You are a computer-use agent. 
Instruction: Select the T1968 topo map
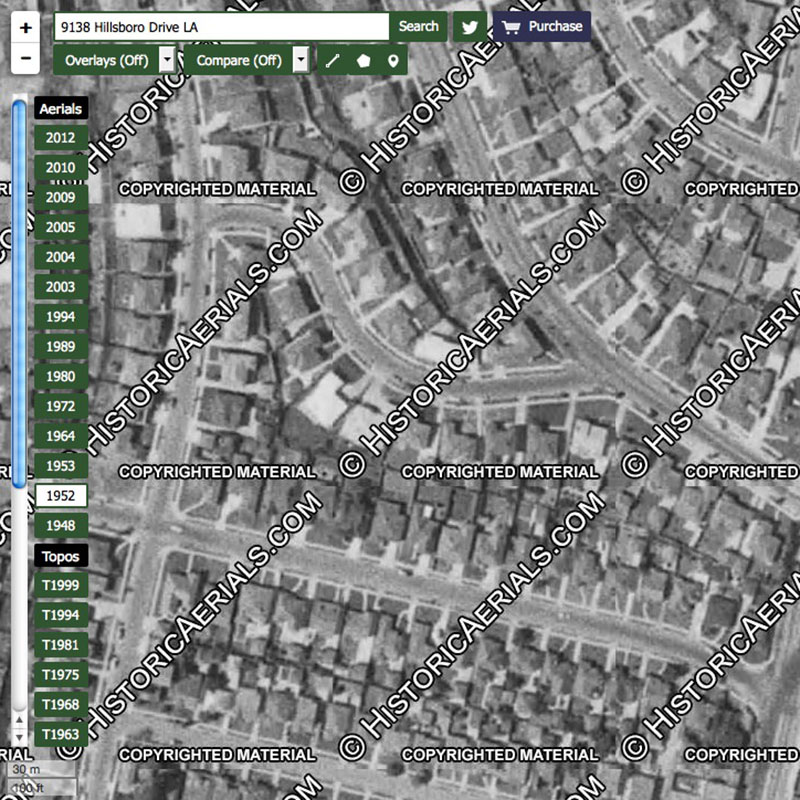(x=61, y=704)
